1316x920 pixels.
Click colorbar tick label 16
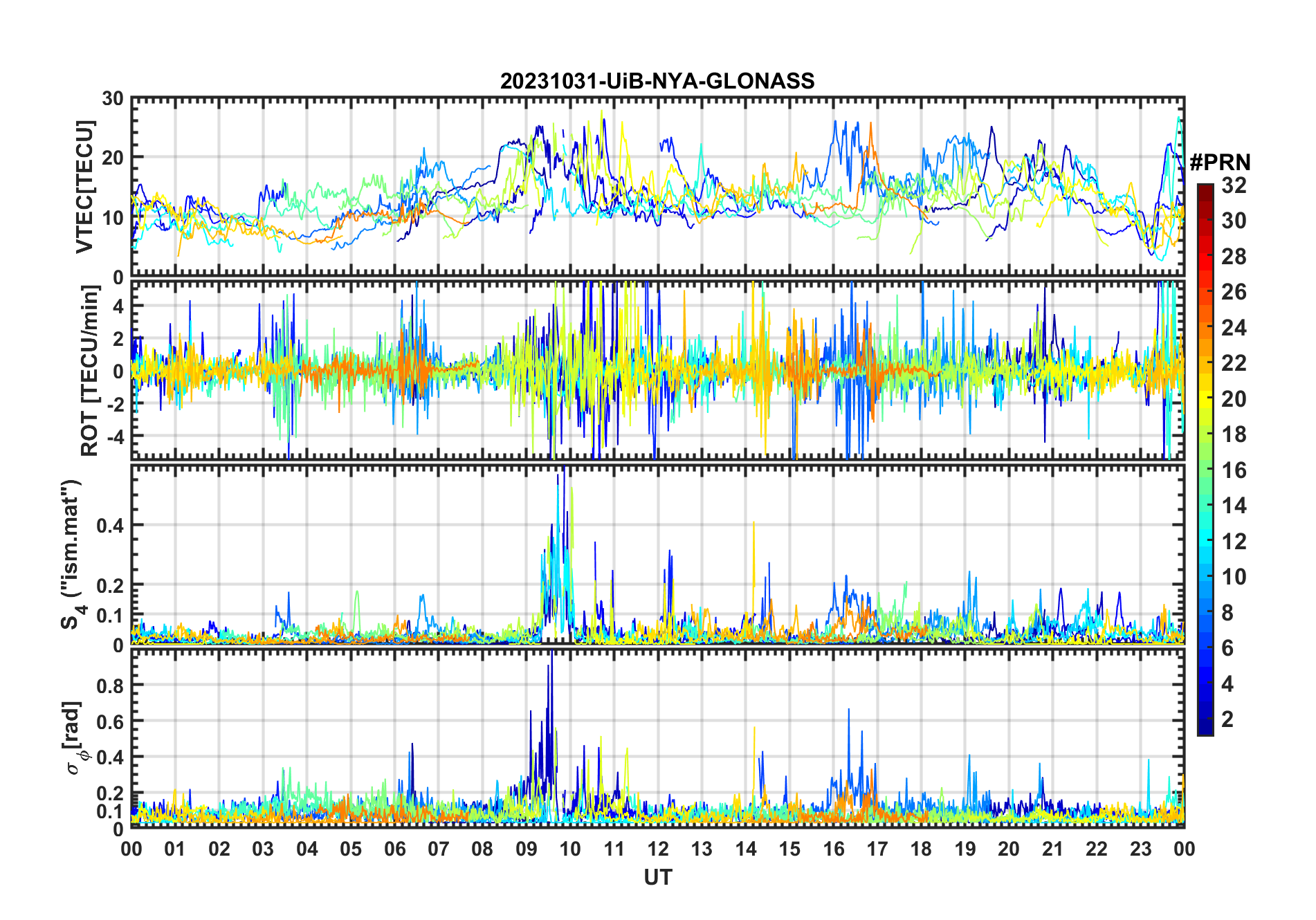click(1234, 470)
